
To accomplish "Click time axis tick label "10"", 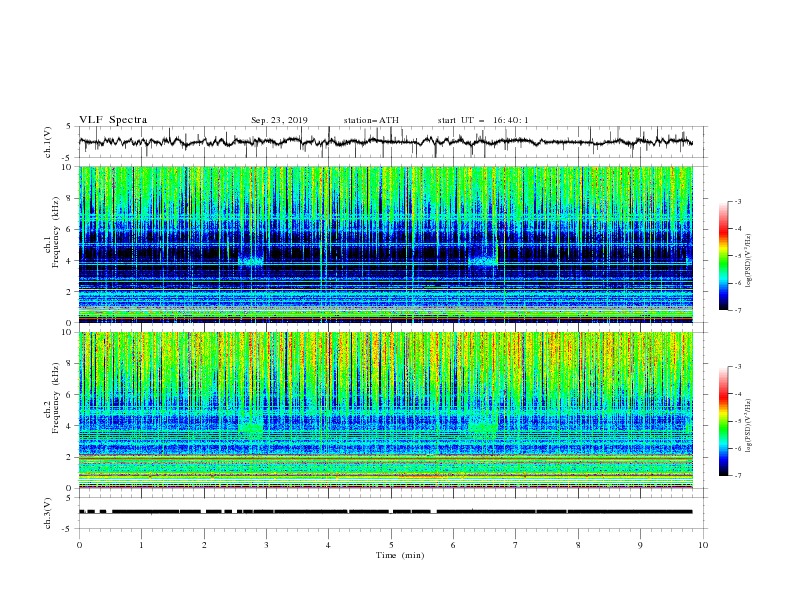I will (703, 545).
